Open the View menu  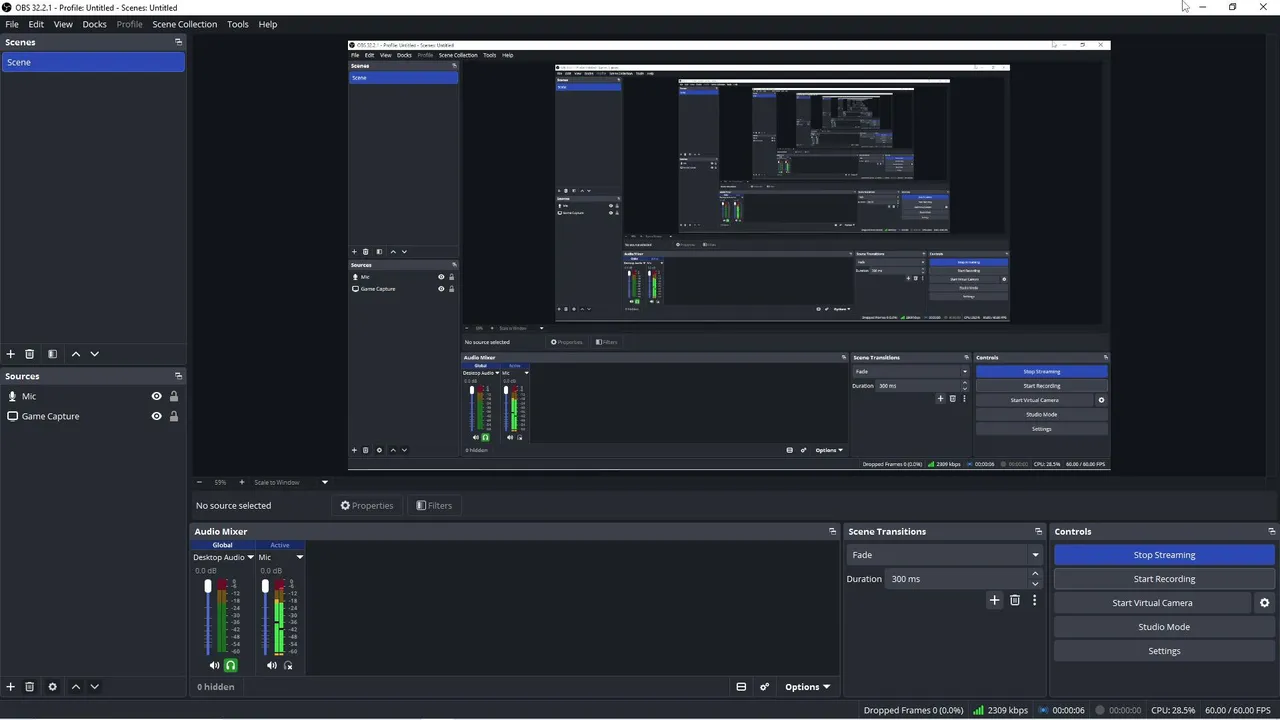pyautogui.click(x=63, y=24)
